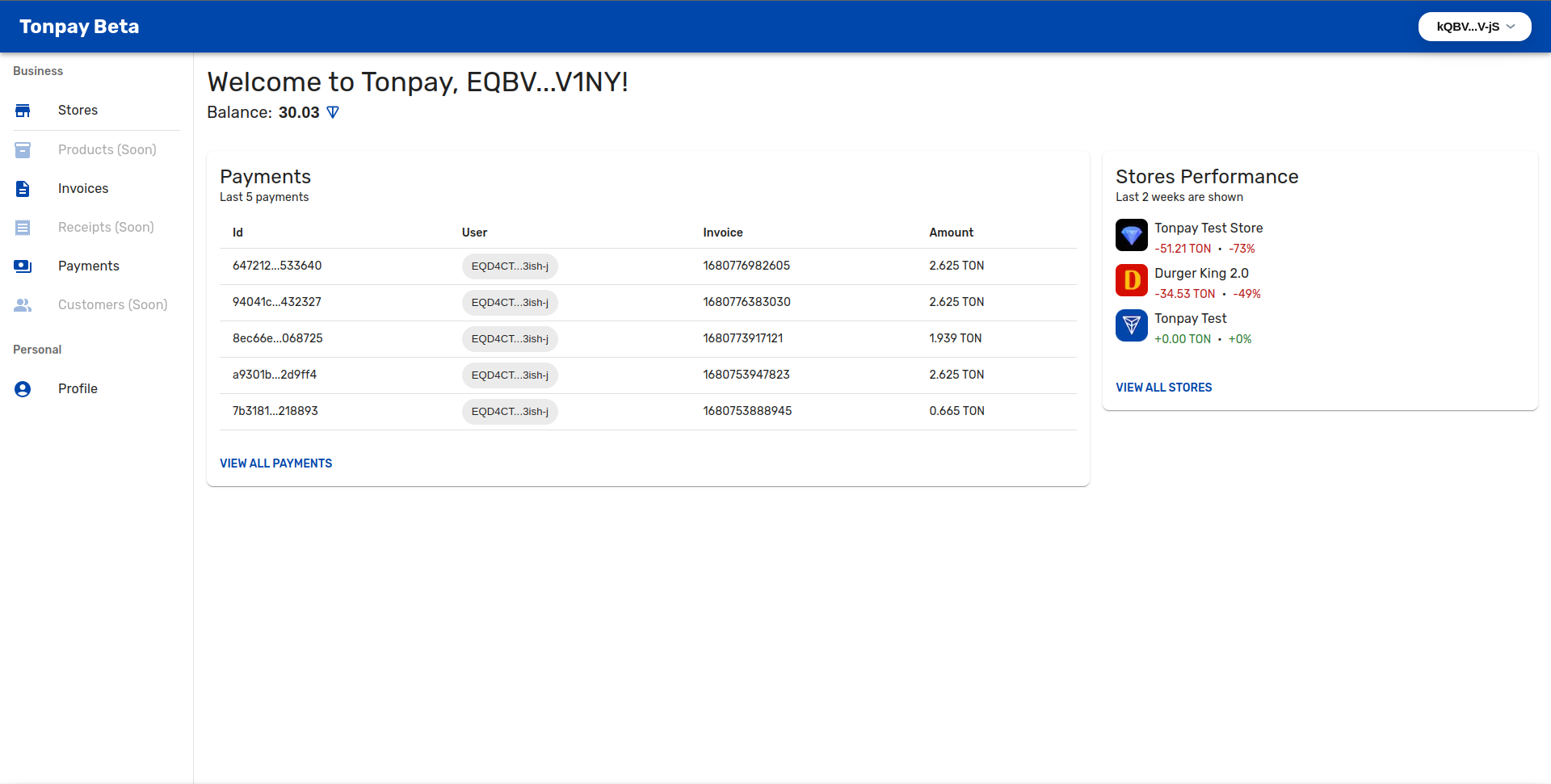Click the 1.939 TON amount
This screenshot has width=1551, height=784.
pyautogui.click(x=956, y=338)
